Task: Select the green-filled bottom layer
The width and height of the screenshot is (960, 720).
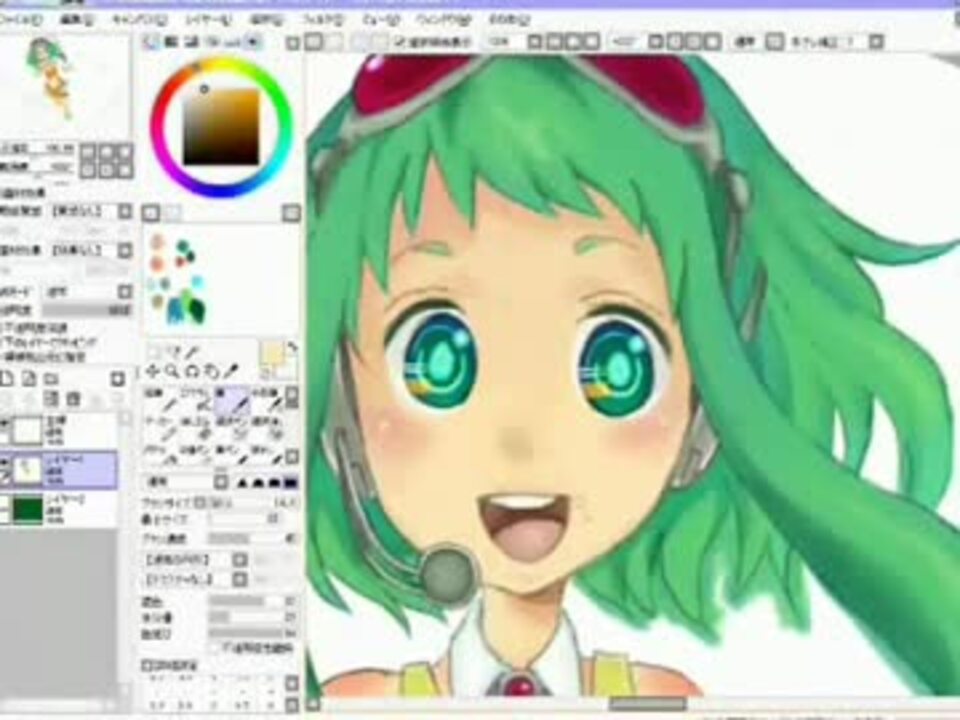Action: 59,509
